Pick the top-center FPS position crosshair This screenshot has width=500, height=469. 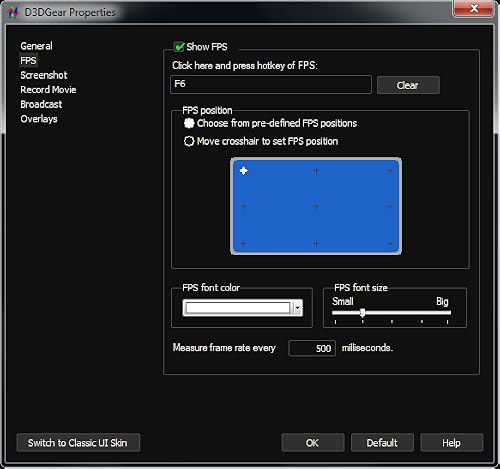click(316, 171)
